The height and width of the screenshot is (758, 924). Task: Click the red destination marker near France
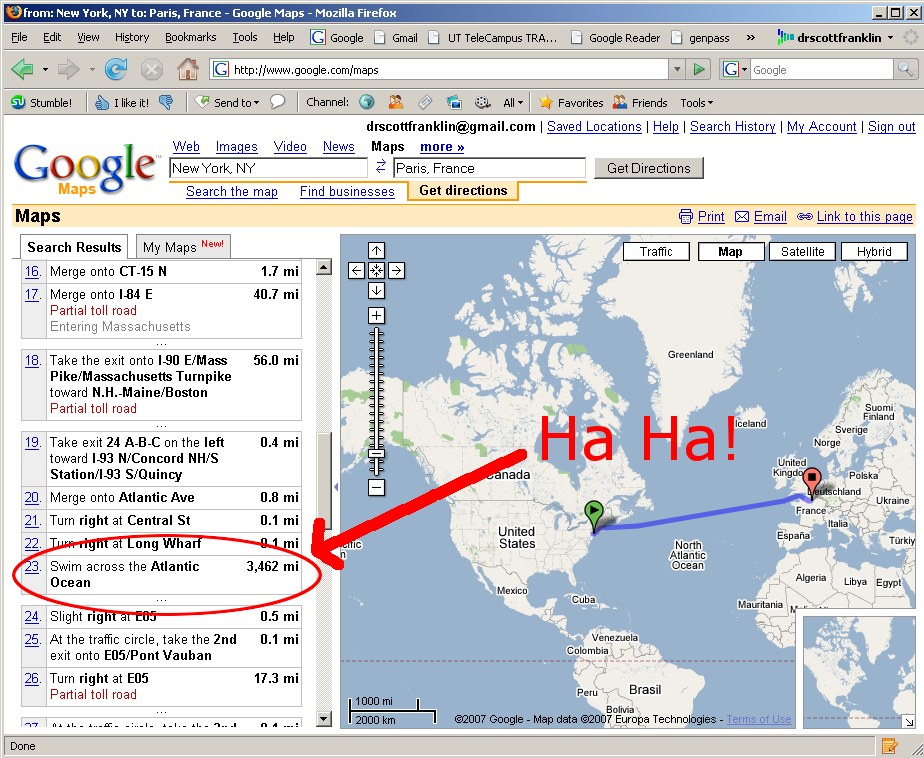(x=812, y=481)
